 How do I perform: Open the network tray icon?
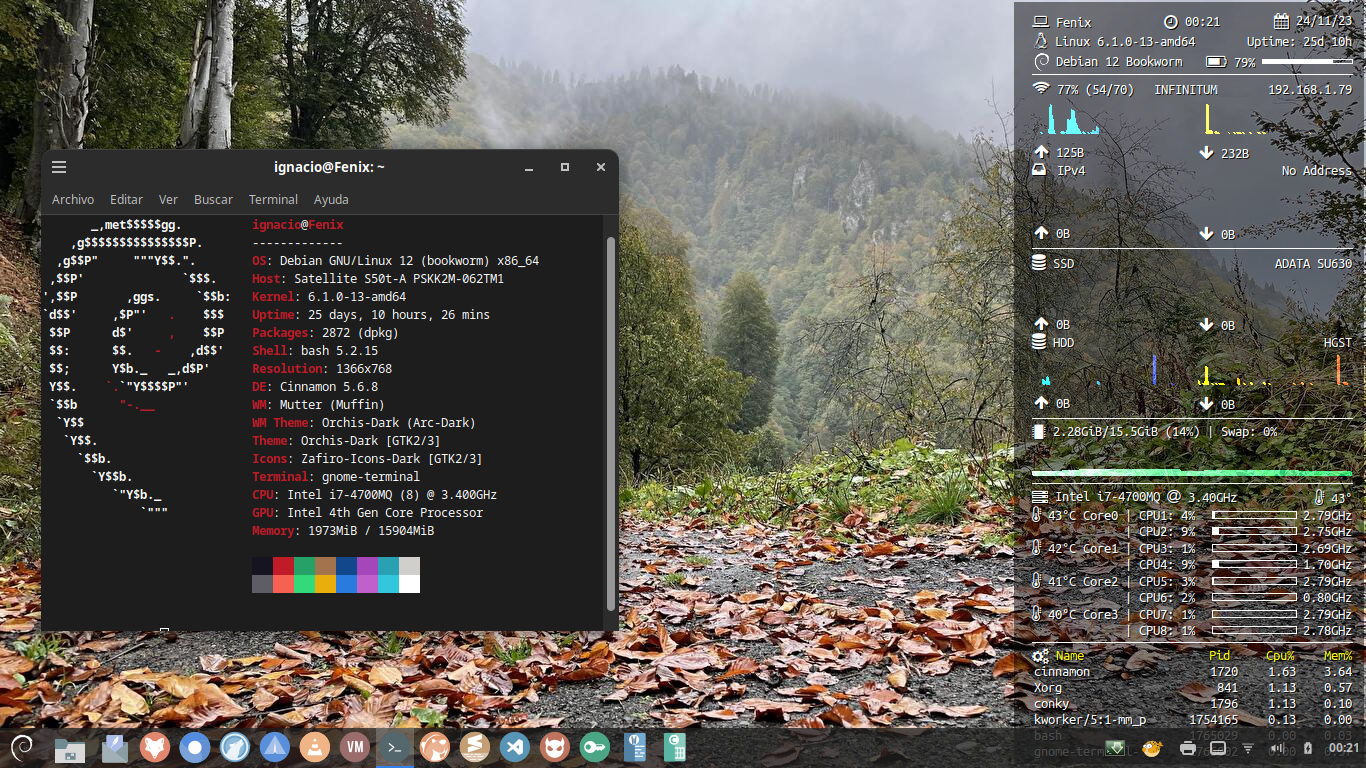[x=1248, y=748]
